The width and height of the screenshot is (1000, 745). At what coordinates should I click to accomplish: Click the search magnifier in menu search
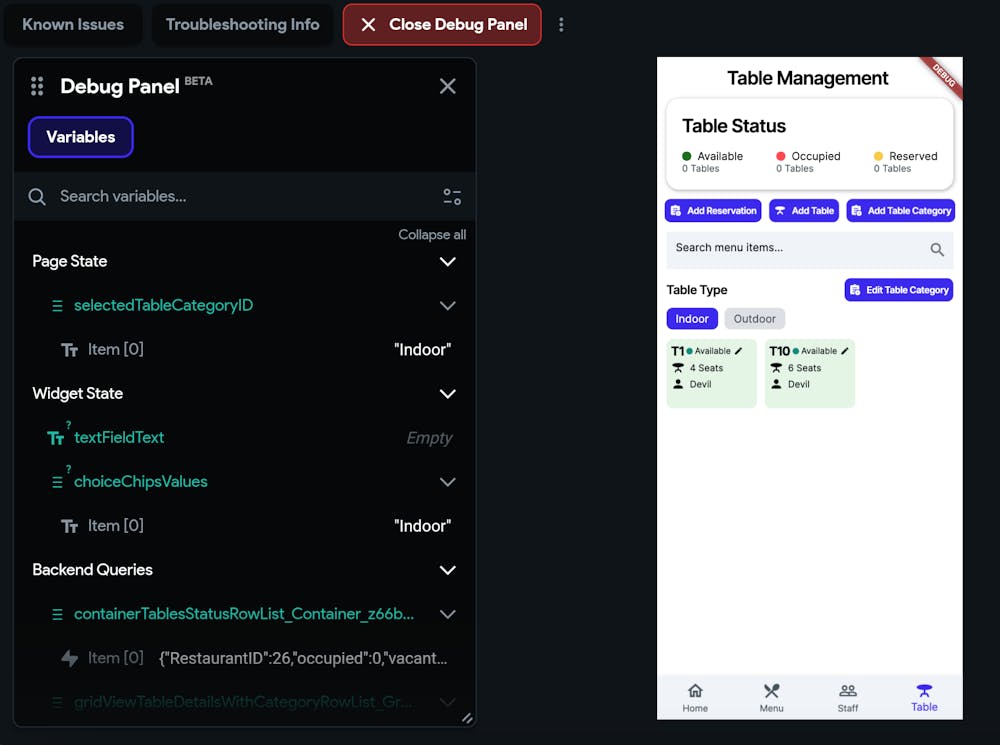coord(937,249)
